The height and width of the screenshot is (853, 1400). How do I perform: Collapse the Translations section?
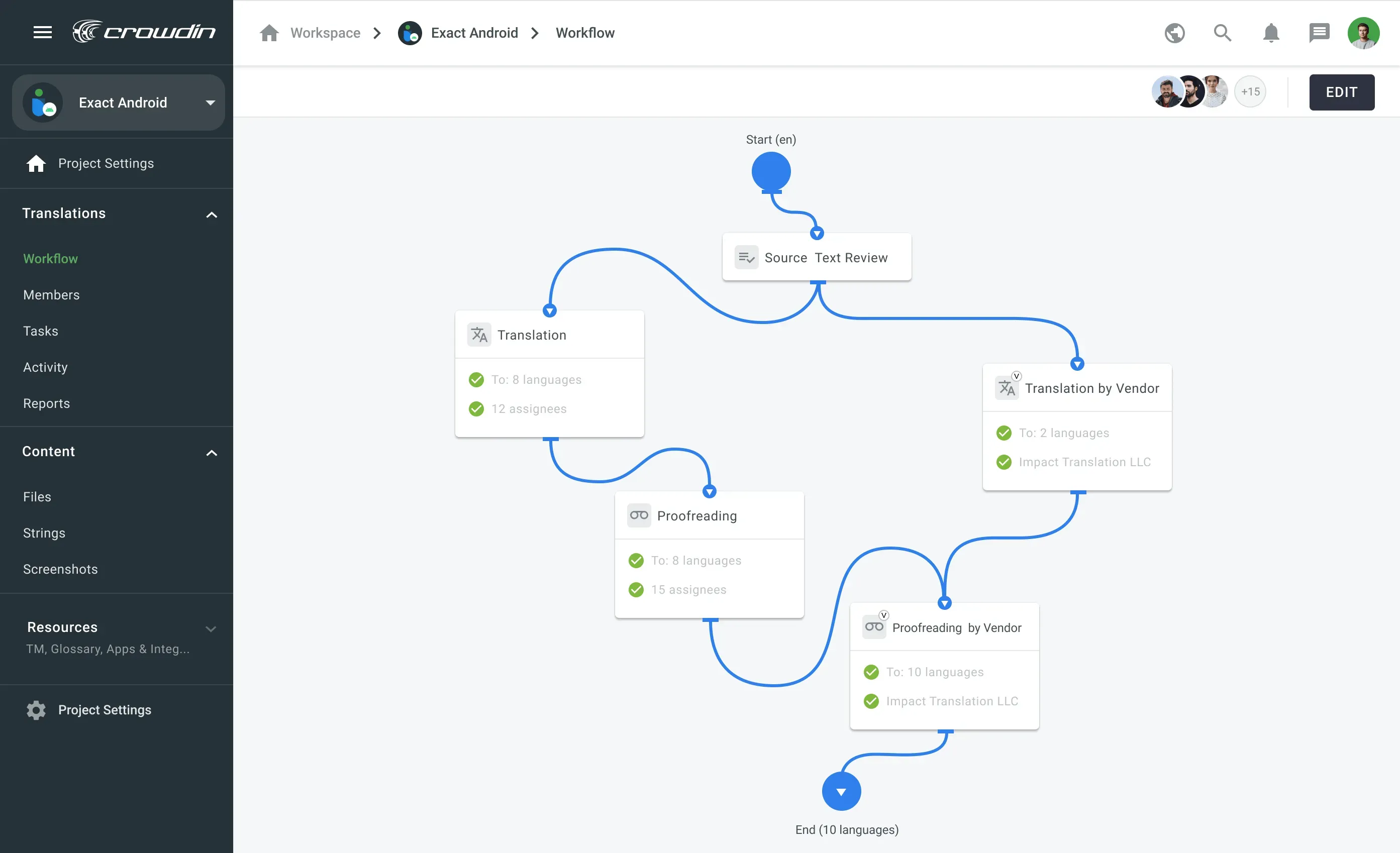coord(212,215)
